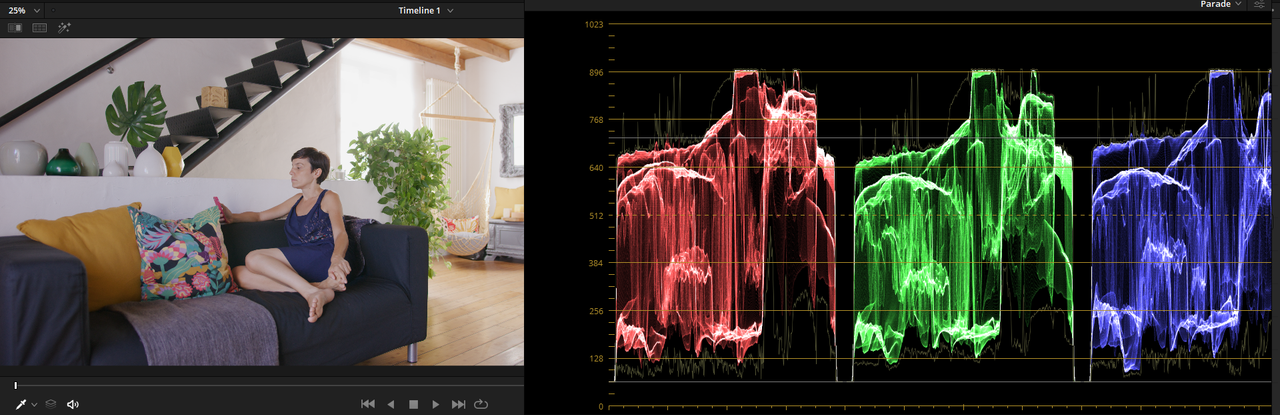Click the 384 scale label
Viewport: 1280px width, 415px height.
pyautogui.click(x=596, y=263)
